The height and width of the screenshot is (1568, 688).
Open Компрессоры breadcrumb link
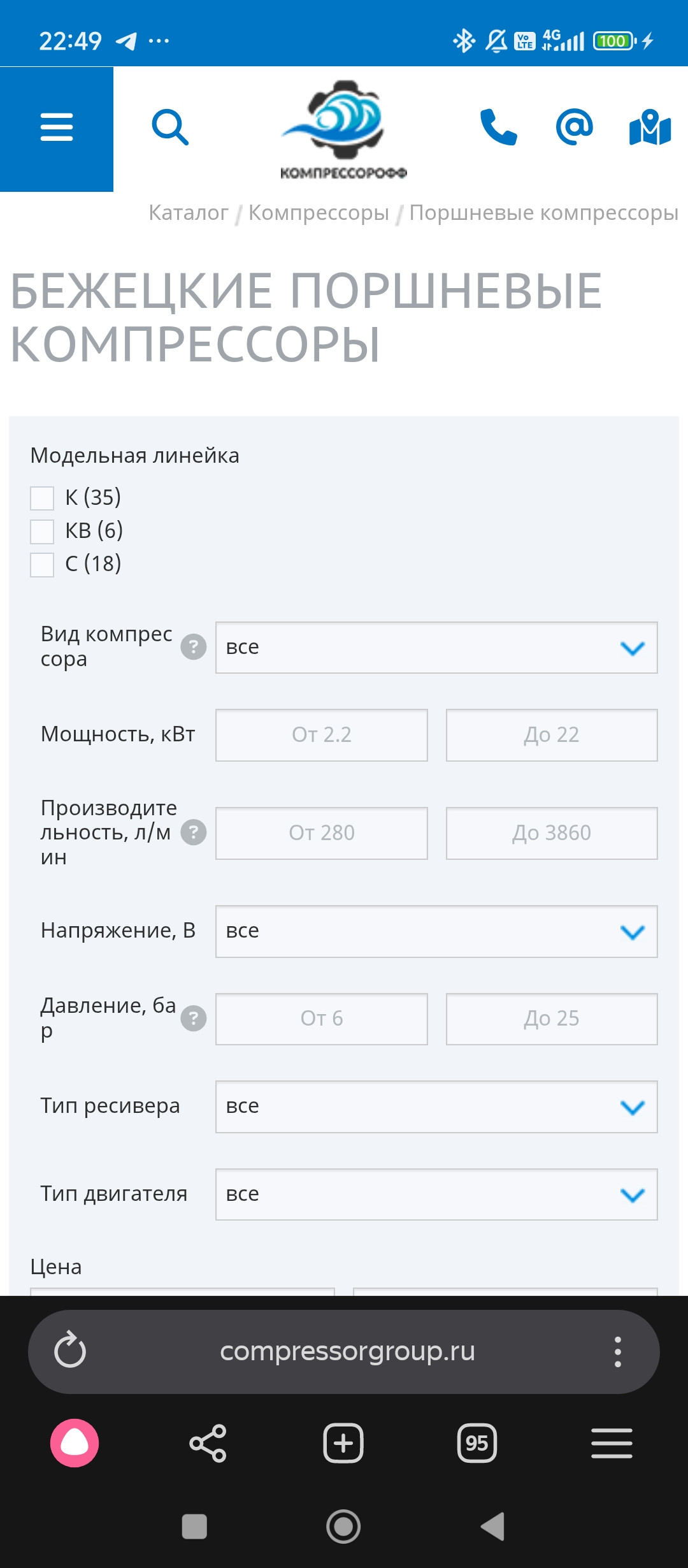coord(319,213)
